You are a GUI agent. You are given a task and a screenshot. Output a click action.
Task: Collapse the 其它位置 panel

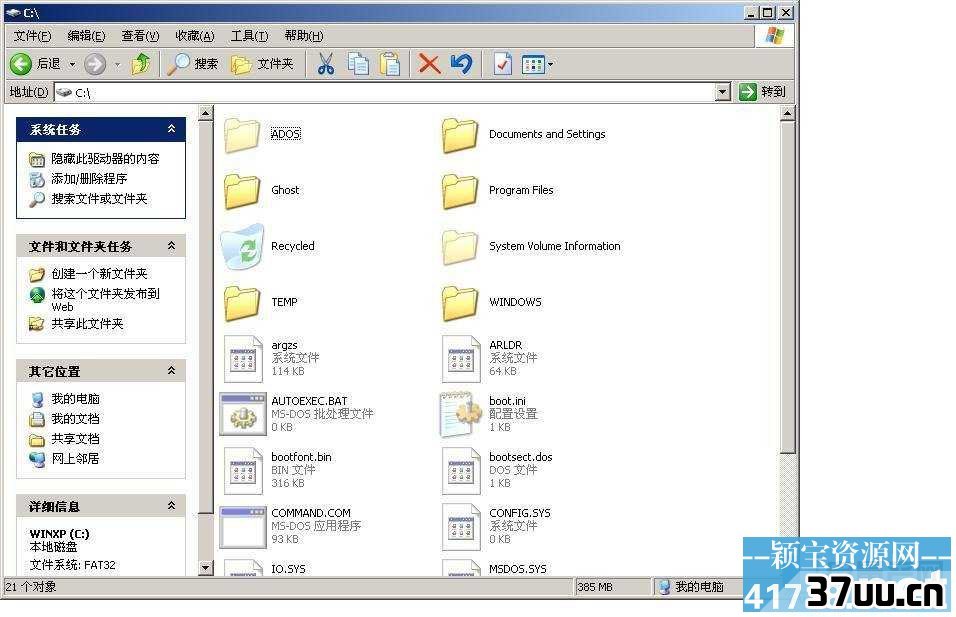coord(171,371)
